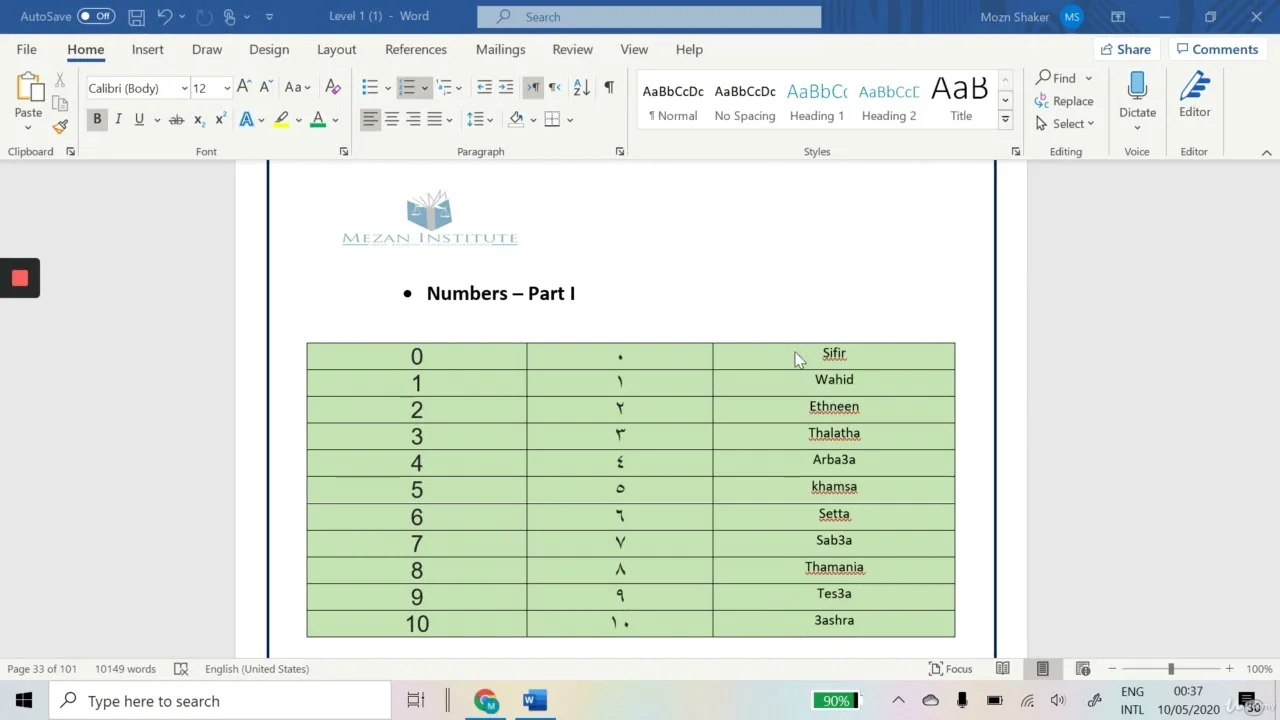
Task: Apply strikethrough formatting
Action: tap(176, 120)
